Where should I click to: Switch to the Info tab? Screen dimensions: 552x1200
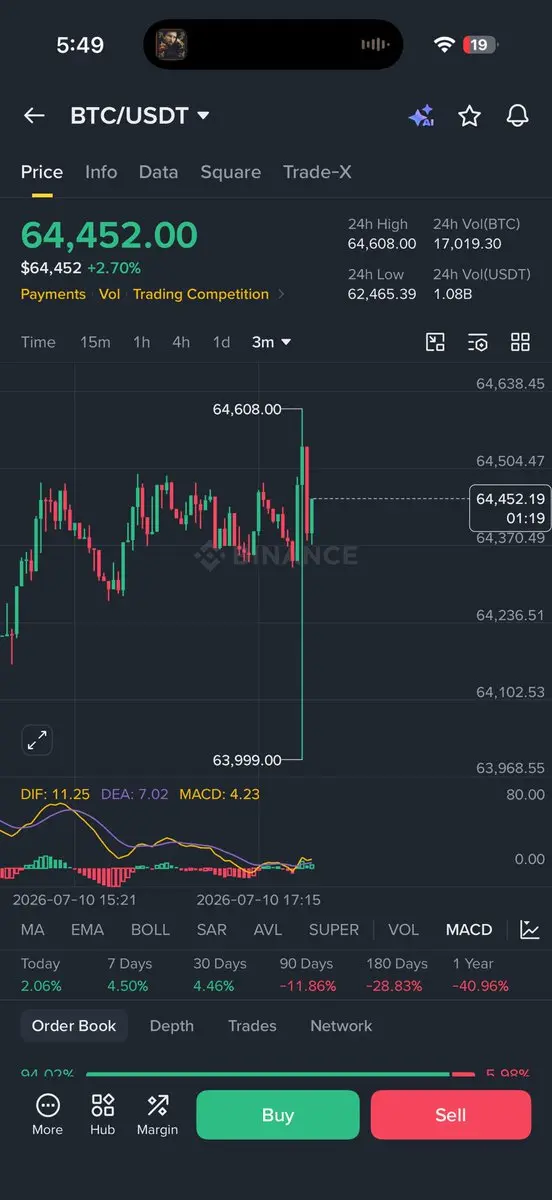pyautogui.click(x=101, y=172)
